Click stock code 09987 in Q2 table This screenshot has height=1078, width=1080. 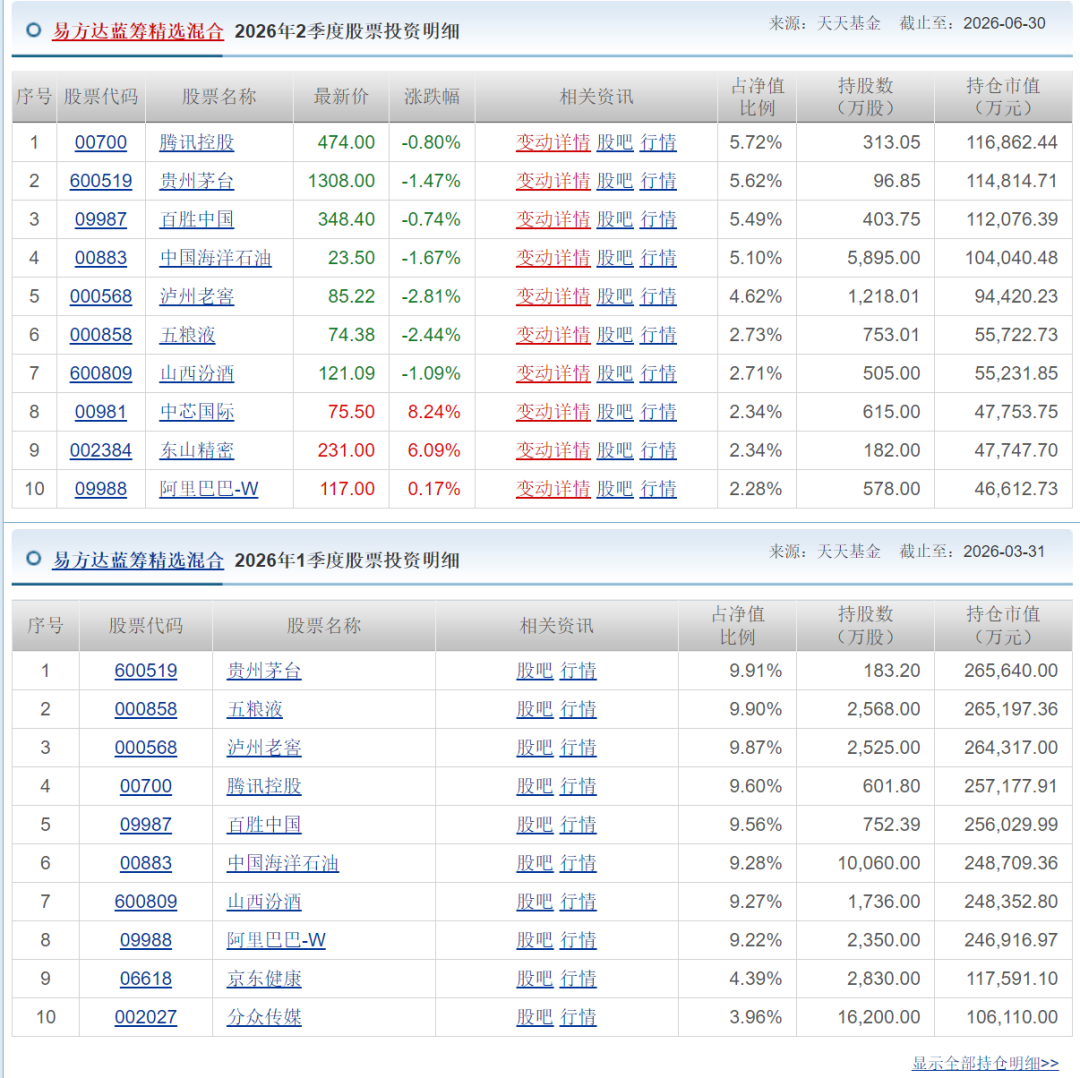[101, 220]
